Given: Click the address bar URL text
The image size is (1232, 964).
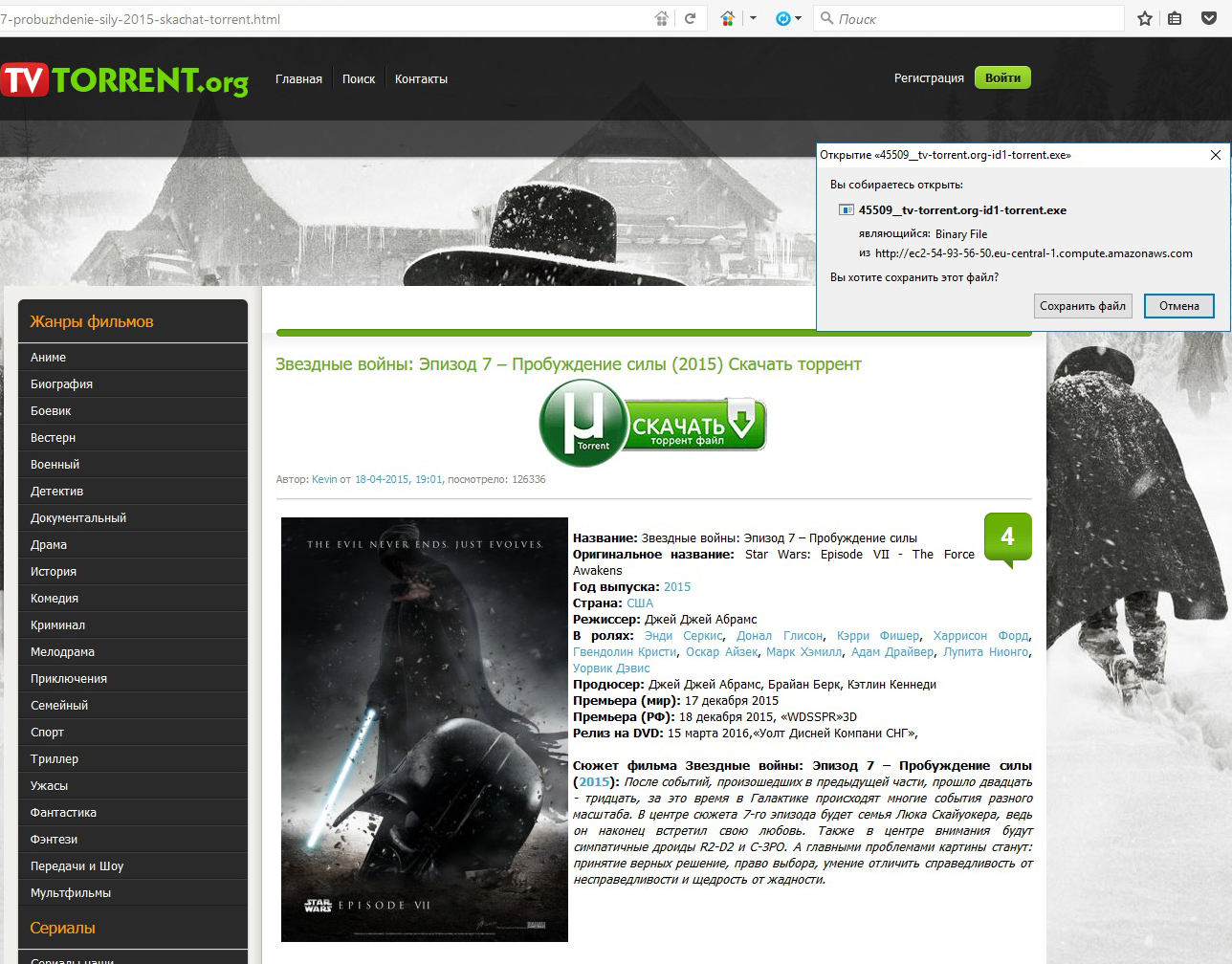Looking at the screenshot, I should coord(141,19).
